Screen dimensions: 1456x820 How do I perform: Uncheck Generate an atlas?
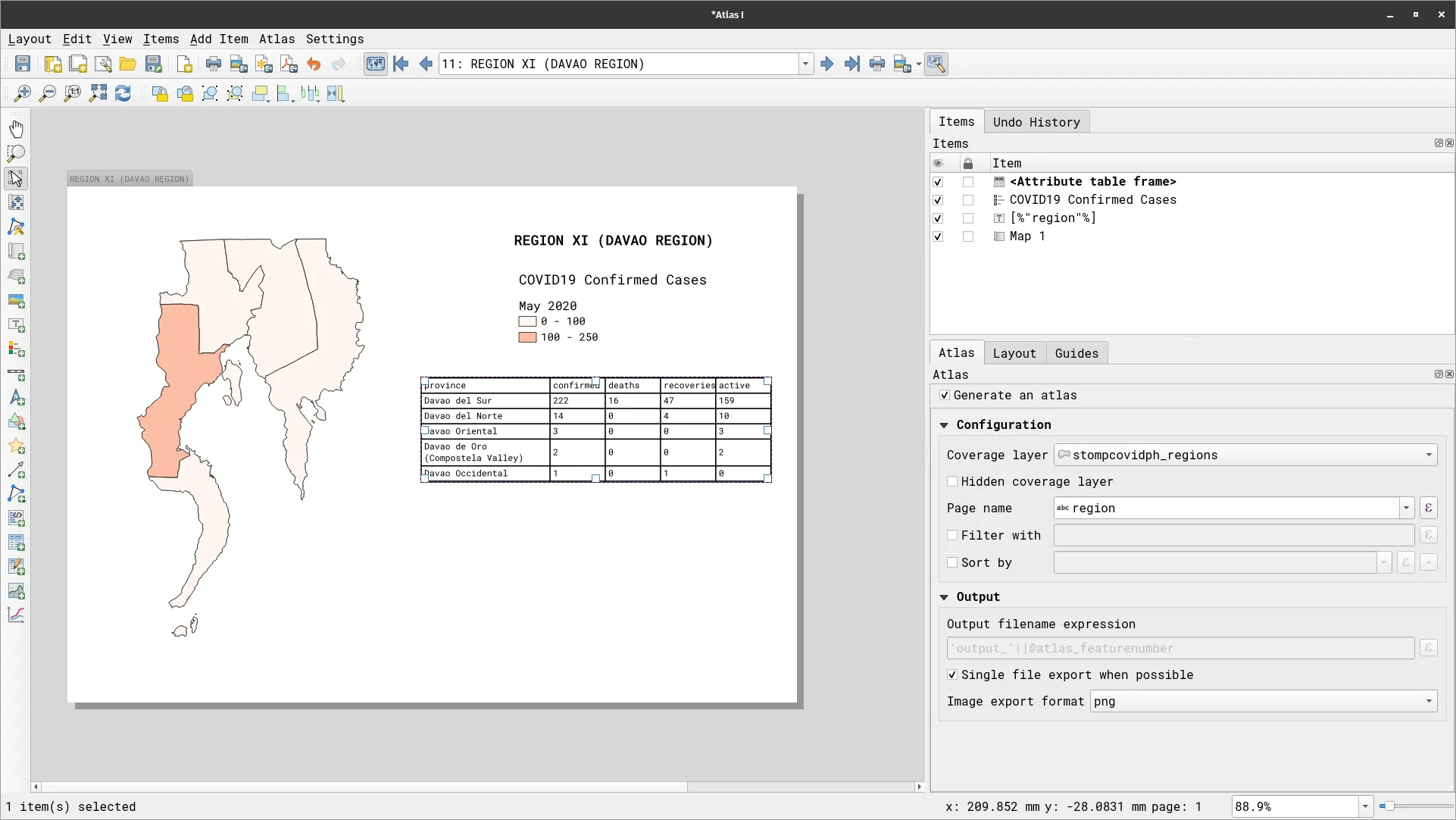pyautogui.click(x=945, y=395)
